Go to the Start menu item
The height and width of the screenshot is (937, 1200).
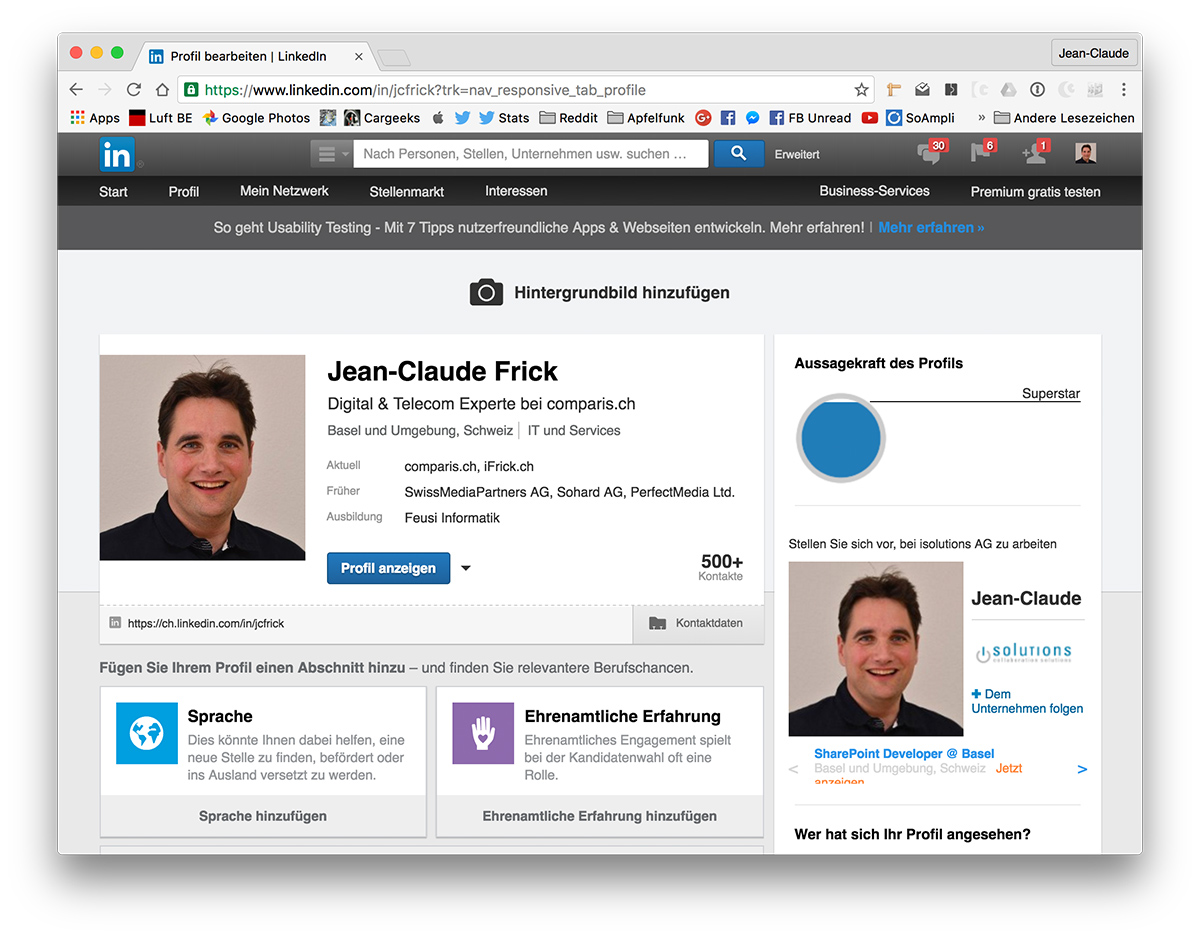click(113, 191)
